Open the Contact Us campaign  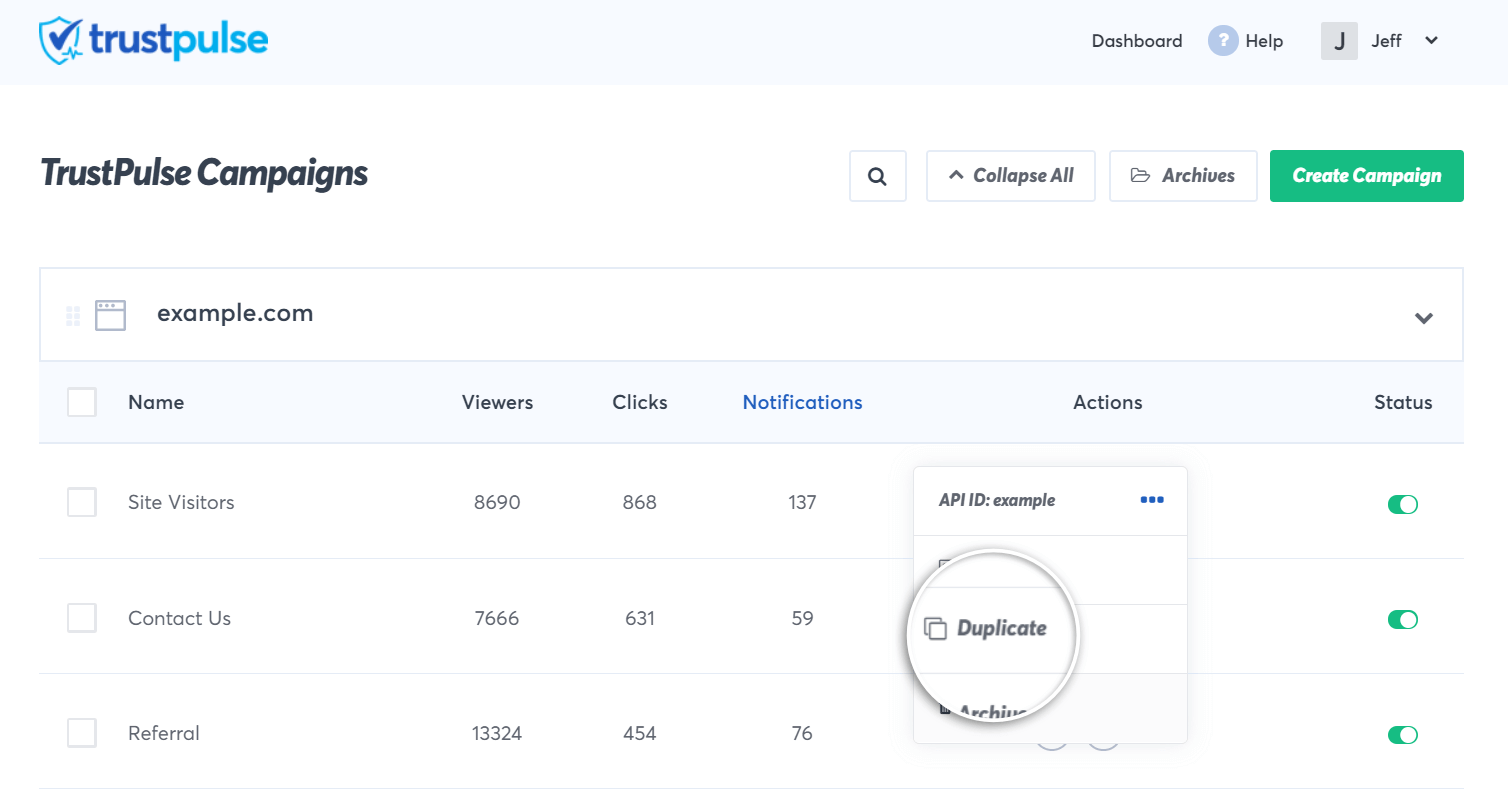pyautogui.click(x=179, y=618)
